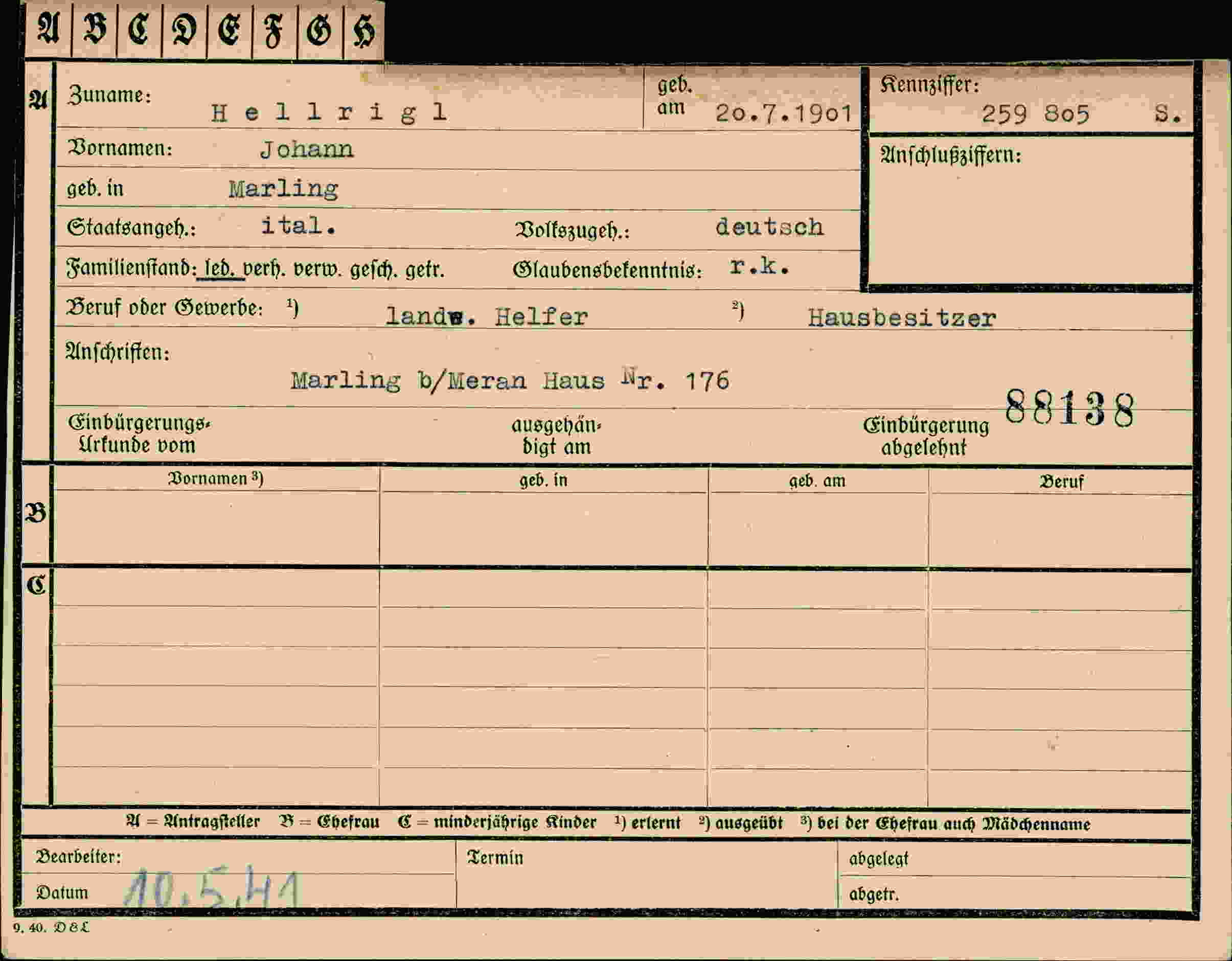Image resolution: width=1232 pixels, height=961 pixels.
Task: Click the 'Kennziffer:' label
Action: click(929, 85)
